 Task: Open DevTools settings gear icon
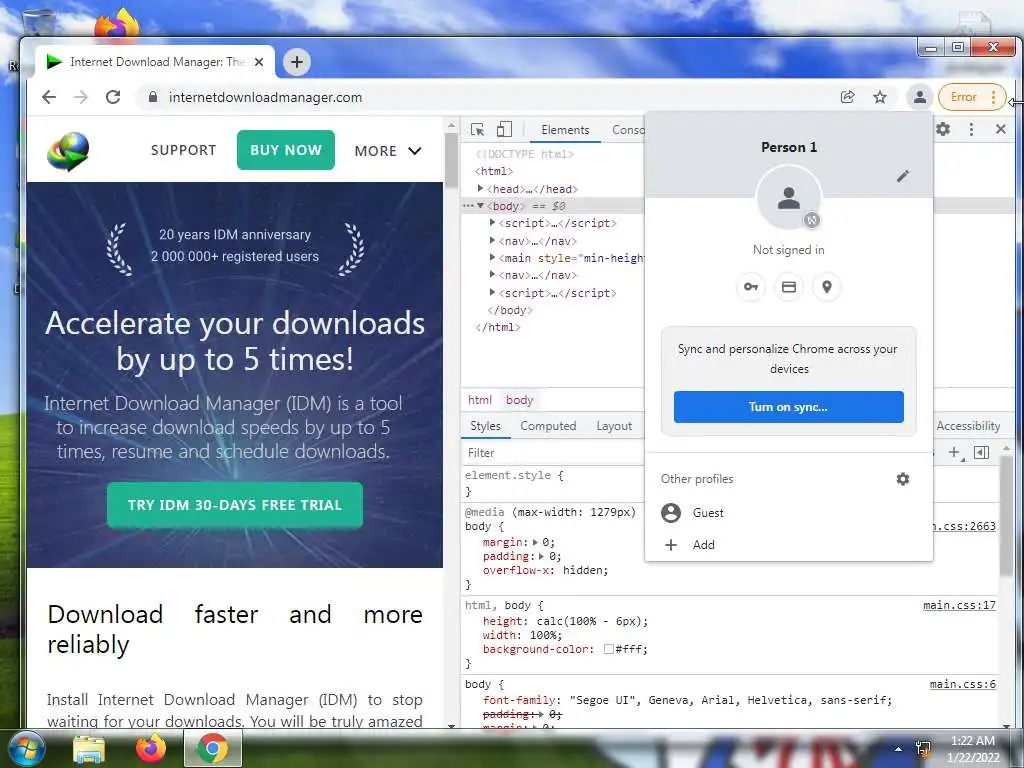click(943, 129)
